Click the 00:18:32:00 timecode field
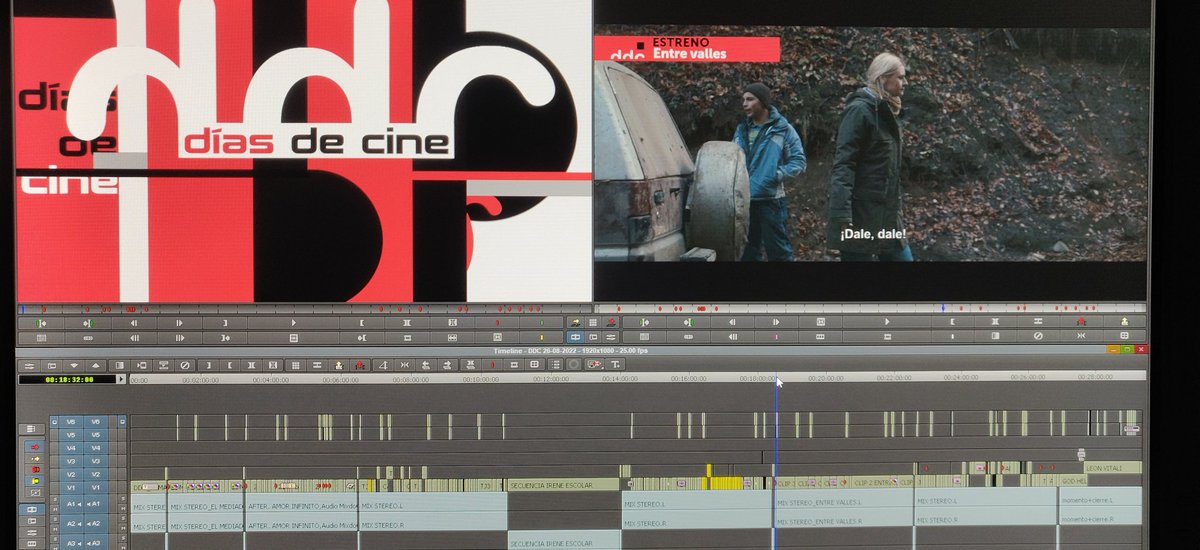Image resolution: width=1200 pixels, height=550 pixels. [69, 379]
